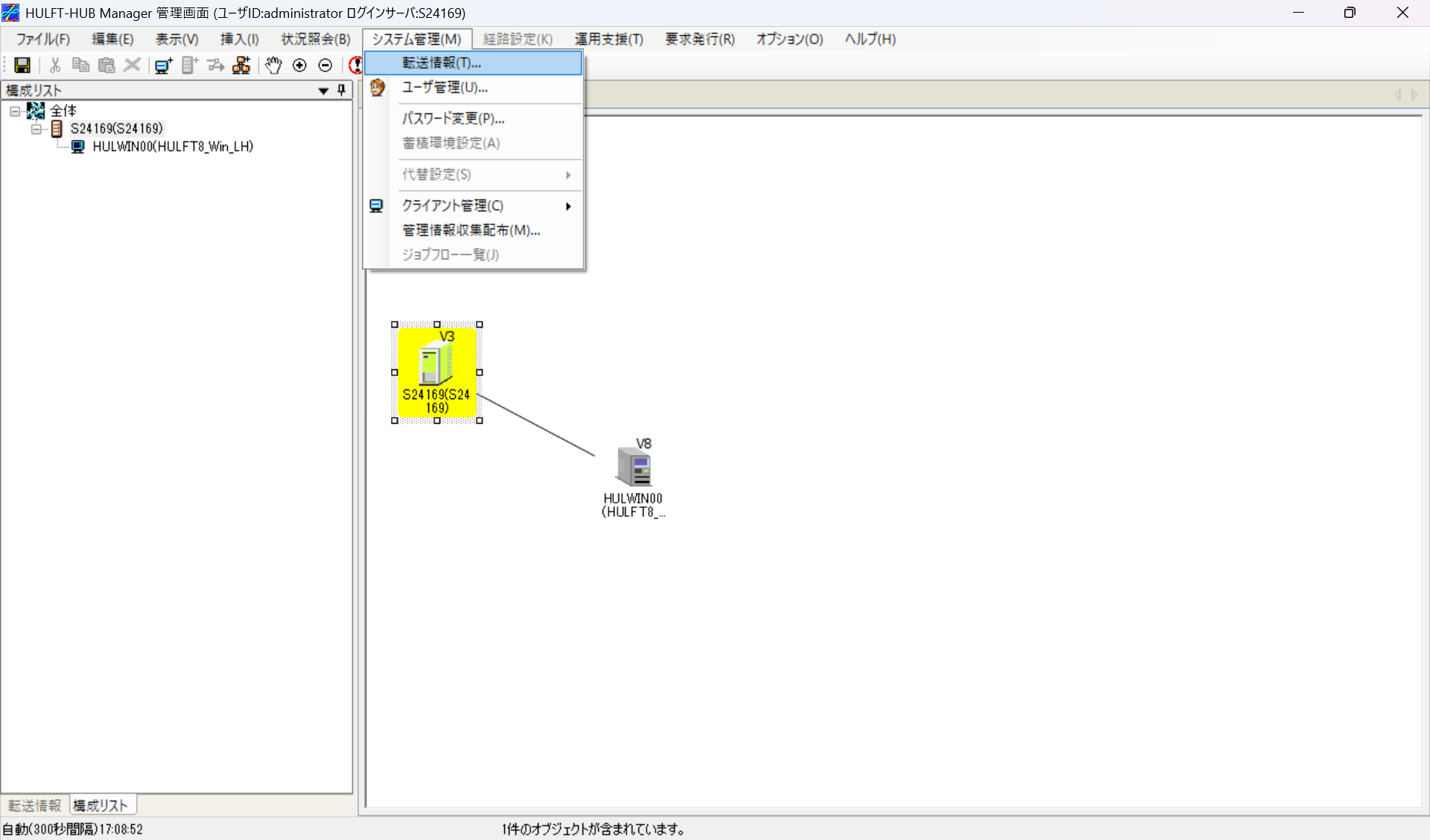Select the hand pan tool
Image resolution: width=1430 pixels, height=840 pixels.
click(273, 66)
